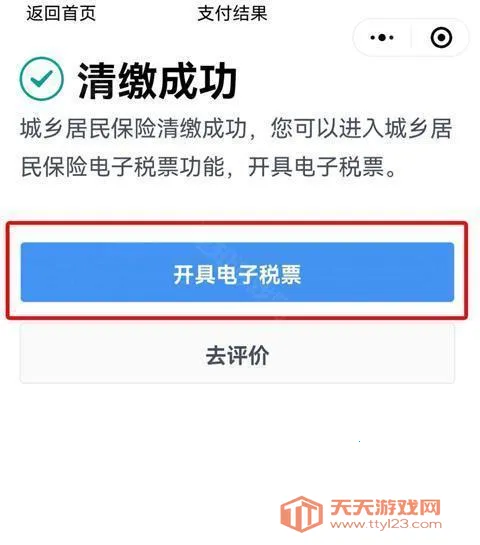Tap the mini program close circle icon
The height and width of the screenshot is (545, 480).
[441, 37]
